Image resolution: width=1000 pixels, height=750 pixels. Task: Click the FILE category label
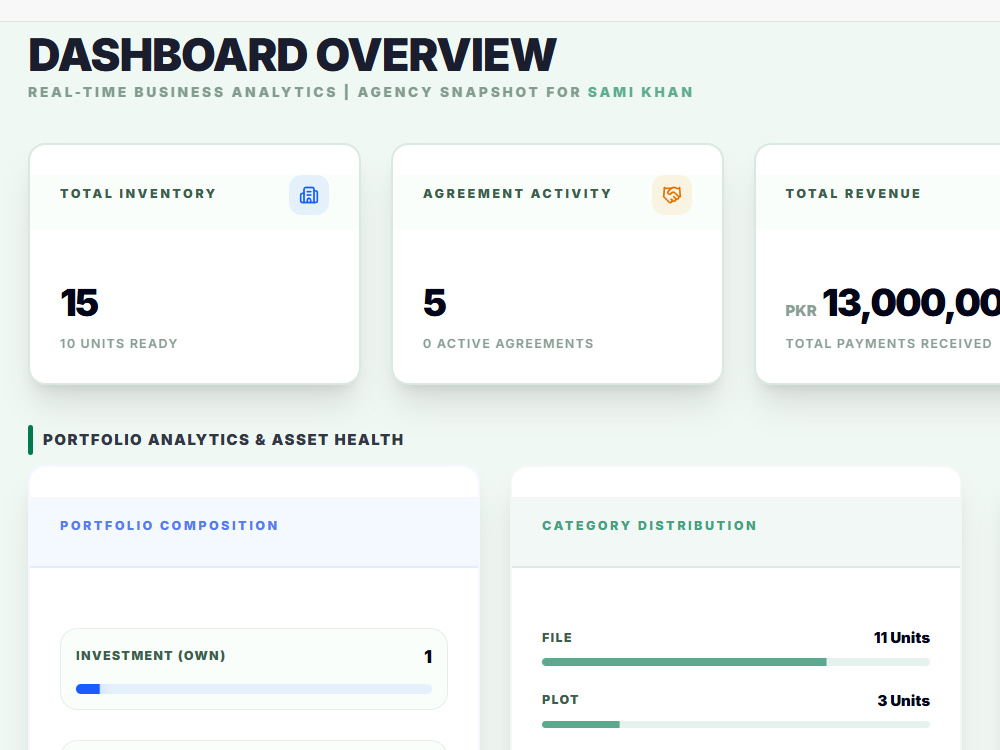coord(557,638)
